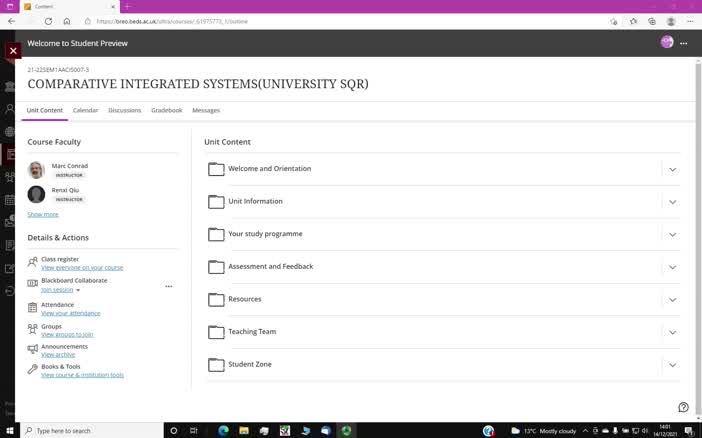Click View archive under Announcements
702x438 pixels.
coord(58,355)
